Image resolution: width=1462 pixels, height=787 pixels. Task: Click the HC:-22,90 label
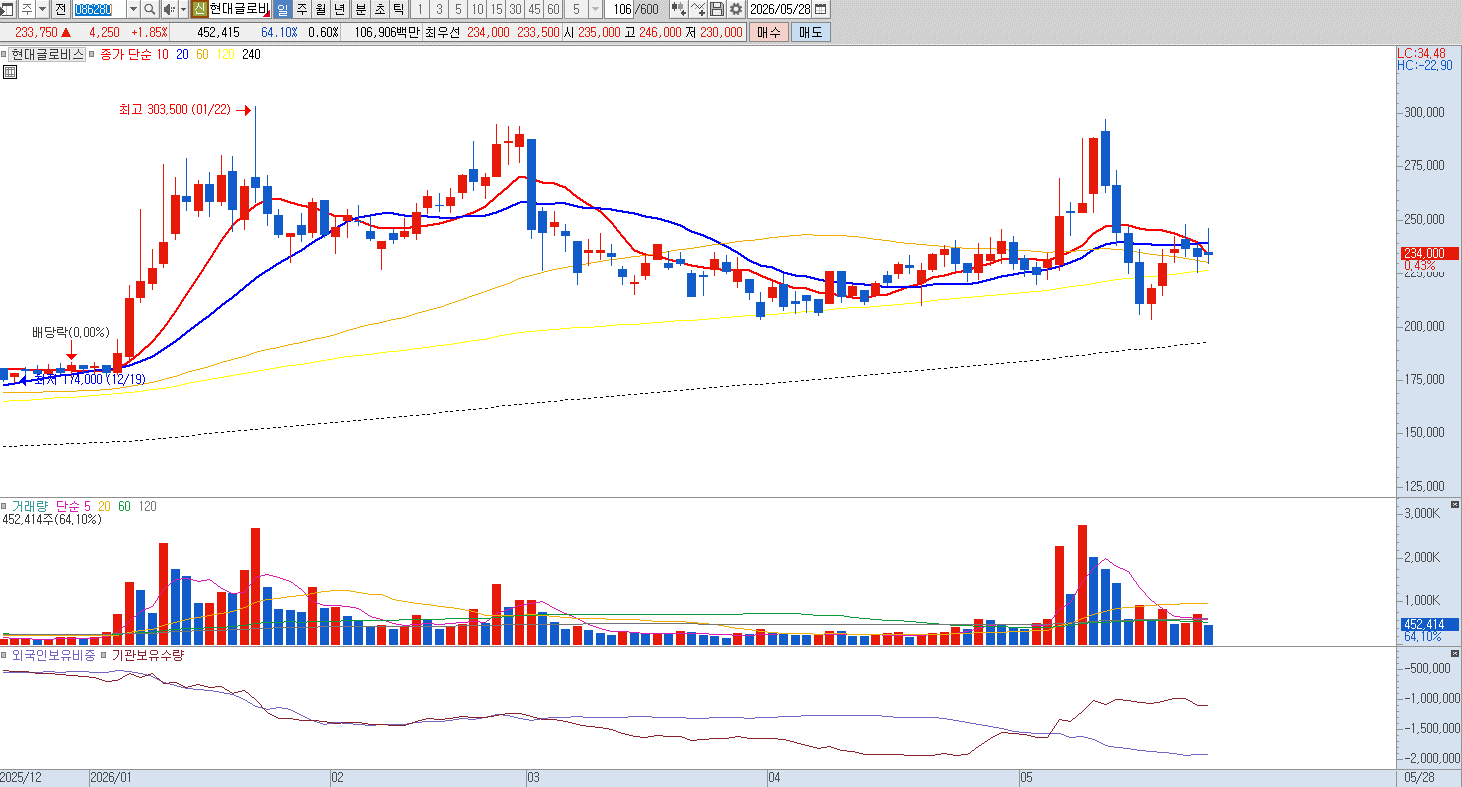coord(1424,65)
